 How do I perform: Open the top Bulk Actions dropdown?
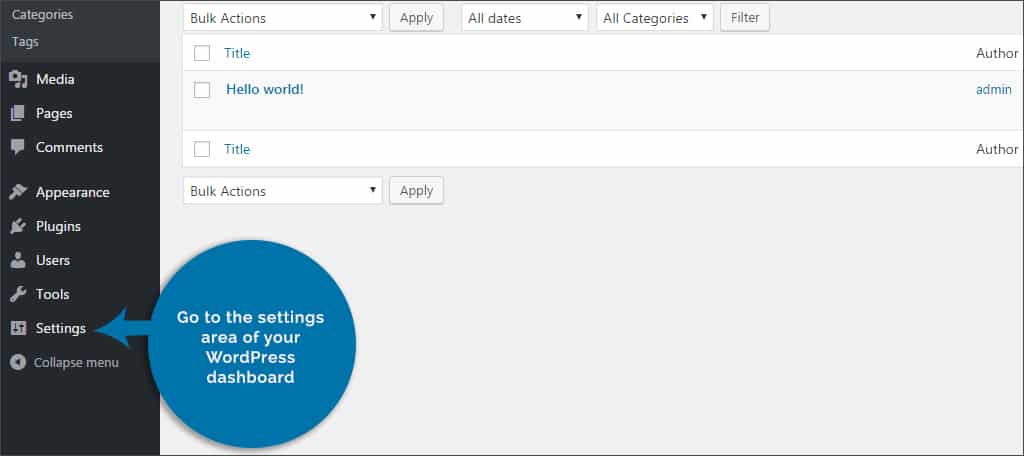[283, 18]
